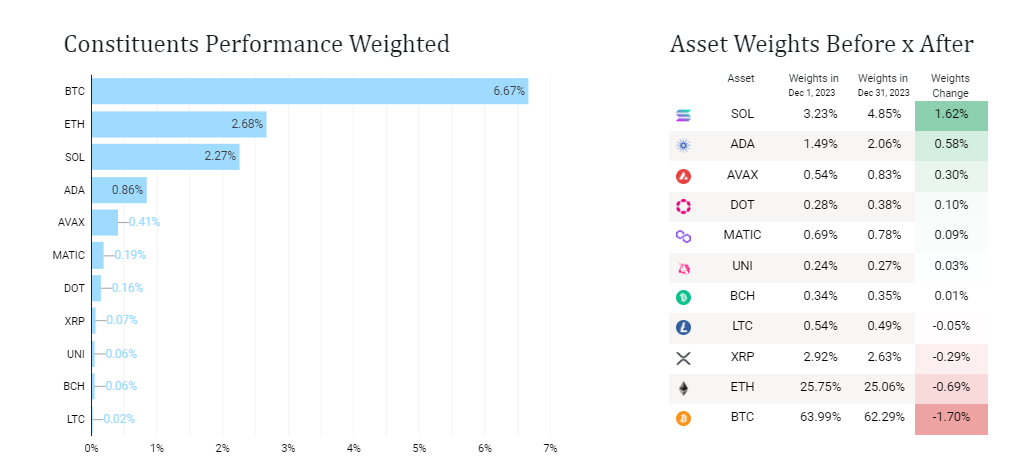Click the ADA coin icon
Image resolution: width=1025 pixels, height=466 pixels.
click(684, 146)
